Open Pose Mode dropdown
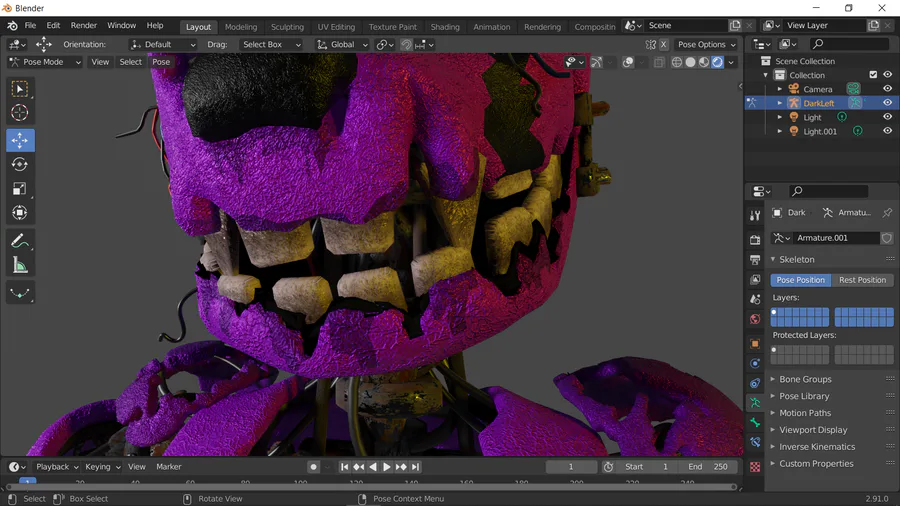 click(x=45, y=62)
